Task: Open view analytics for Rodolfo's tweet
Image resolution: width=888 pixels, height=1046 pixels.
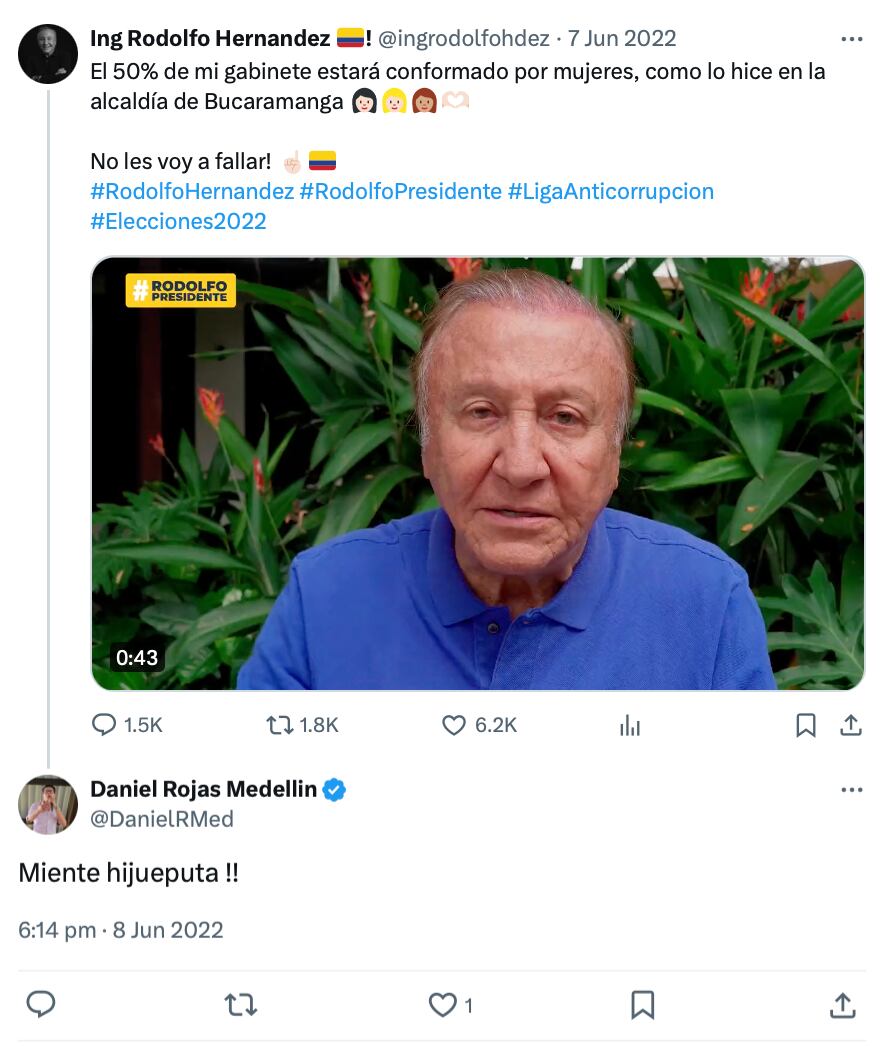Action: coord(629,725)
